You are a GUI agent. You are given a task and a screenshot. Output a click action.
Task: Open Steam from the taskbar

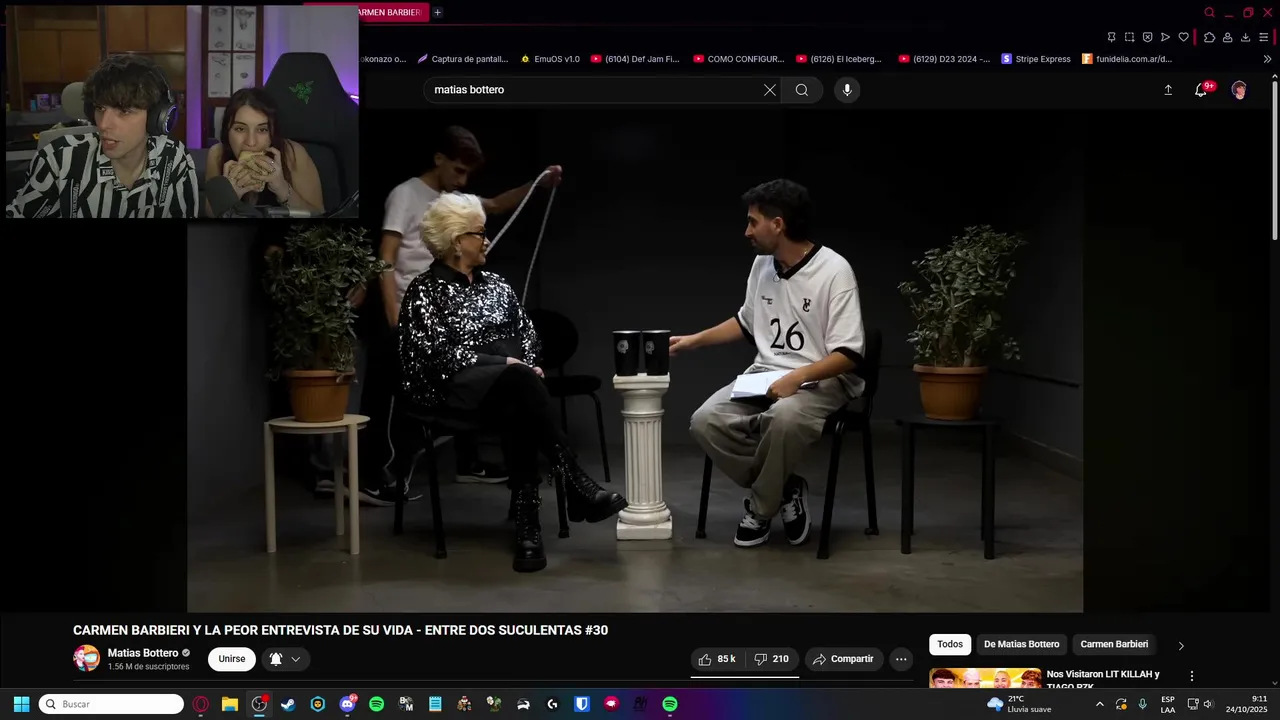point(288,704)
